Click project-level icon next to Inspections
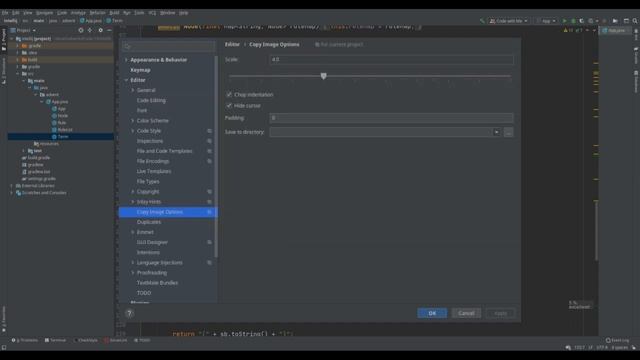This screenshot has height=360, width=640. [x=209, y=141]
